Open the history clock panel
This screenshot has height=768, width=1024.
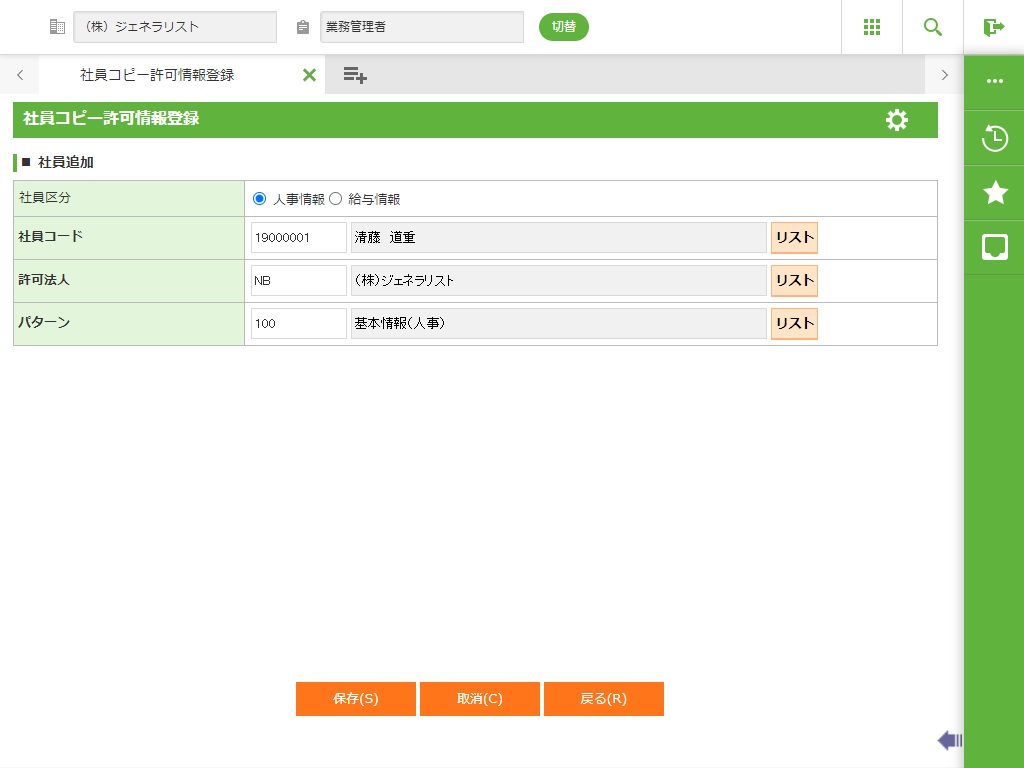coord(995,138)
